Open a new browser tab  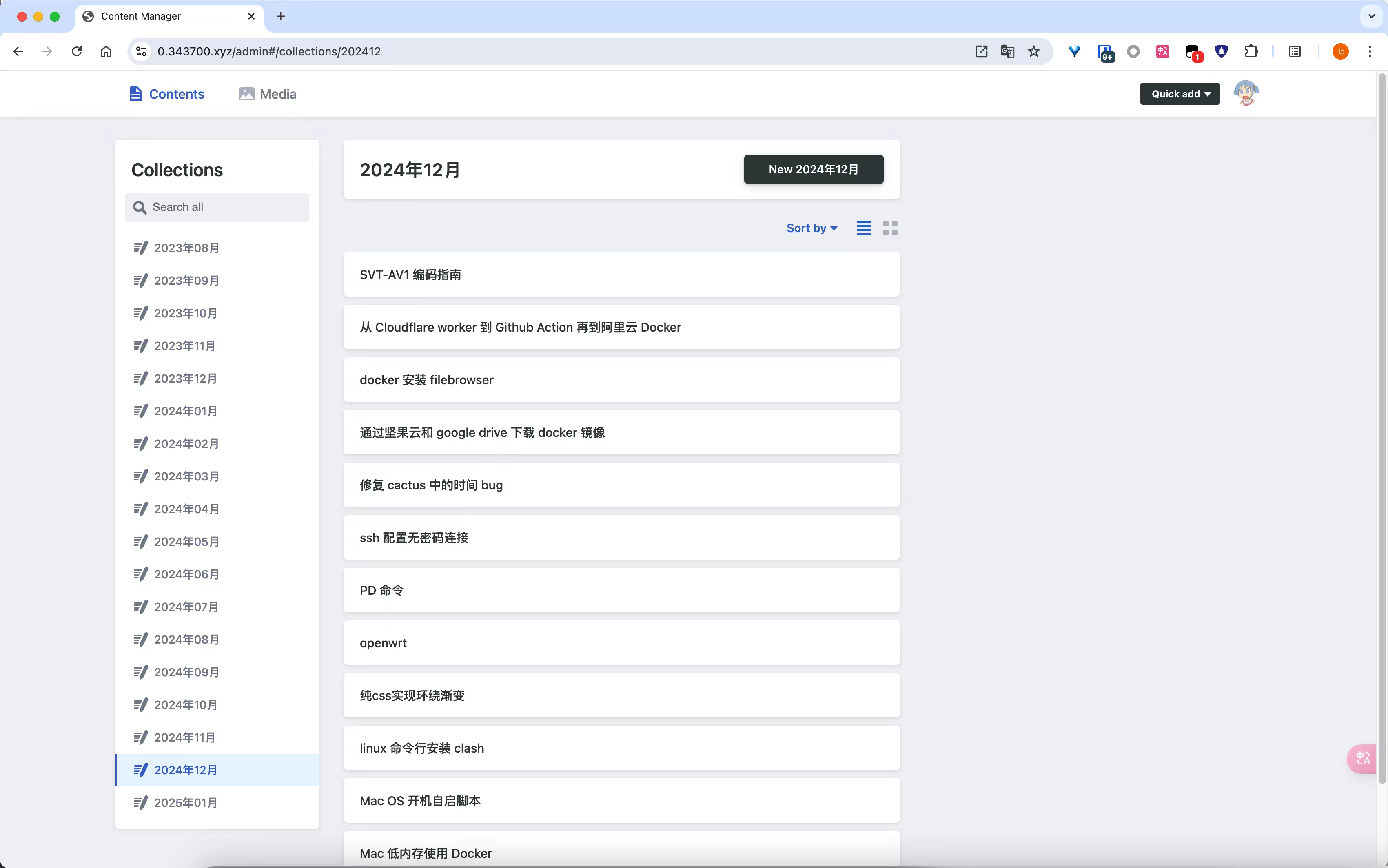tap(281, 17)
